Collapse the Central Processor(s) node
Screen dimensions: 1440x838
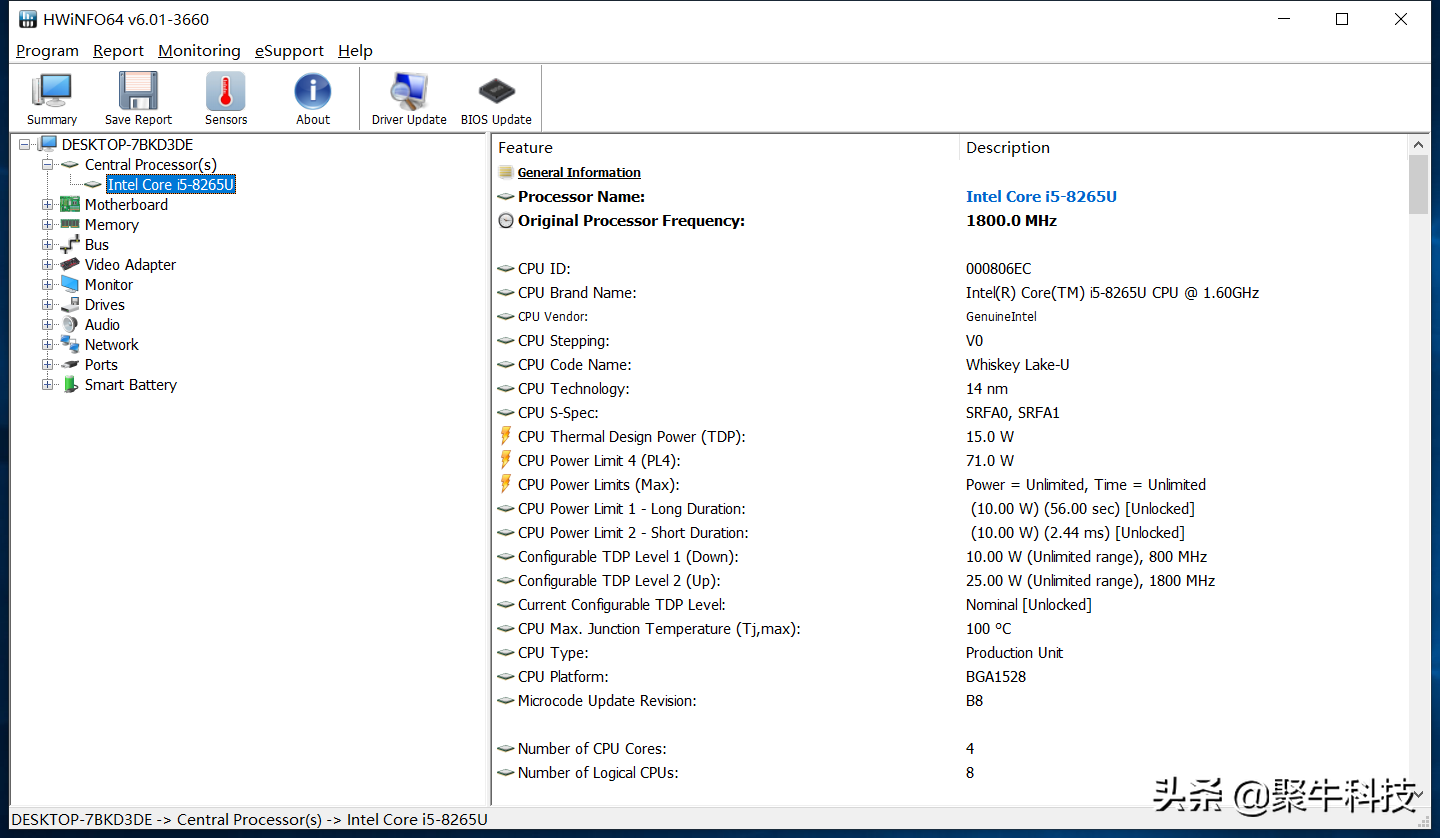pos(48,165)
